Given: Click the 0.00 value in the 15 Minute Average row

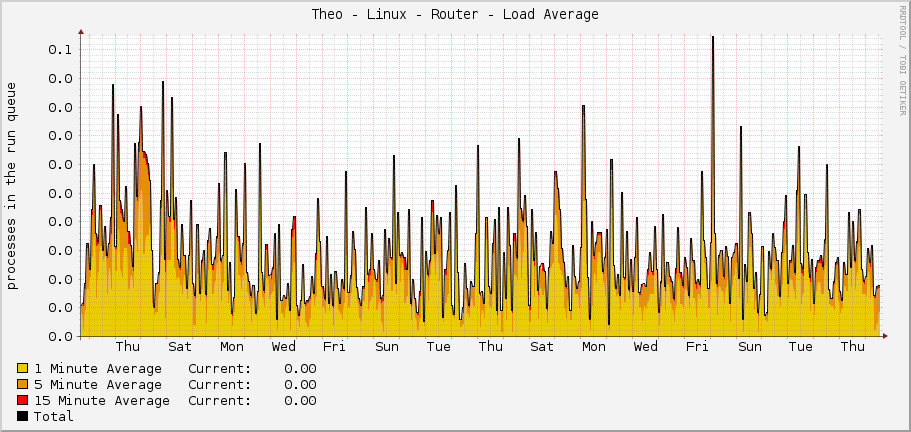Looking at the screenshot, I should pyautogui.click(x=300, y=401).
